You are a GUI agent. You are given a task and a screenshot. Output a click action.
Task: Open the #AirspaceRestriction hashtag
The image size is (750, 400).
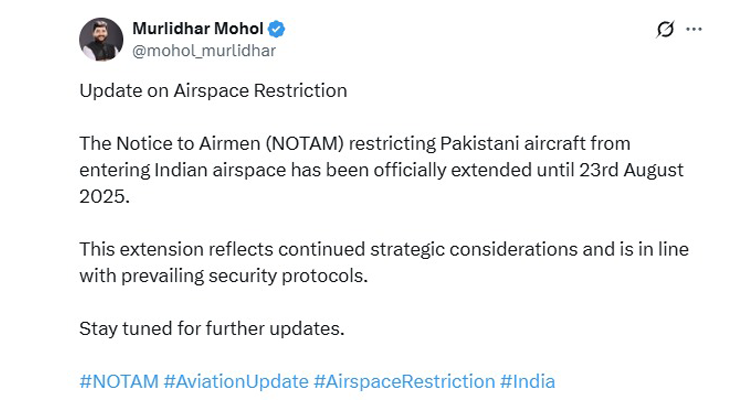click(404, 382)
